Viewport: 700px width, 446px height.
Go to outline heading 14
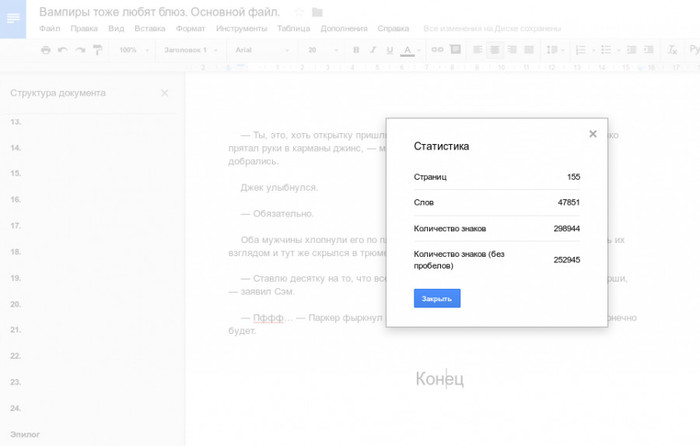point(16,148)
